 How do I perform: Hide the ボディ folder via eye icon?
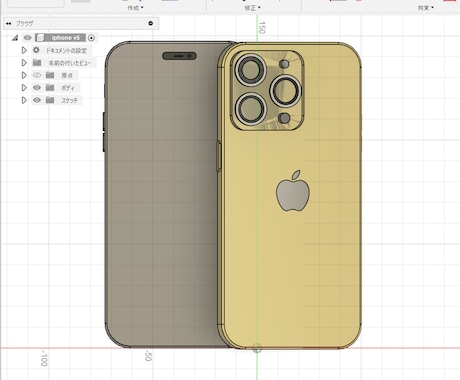(x=37, y=88)
